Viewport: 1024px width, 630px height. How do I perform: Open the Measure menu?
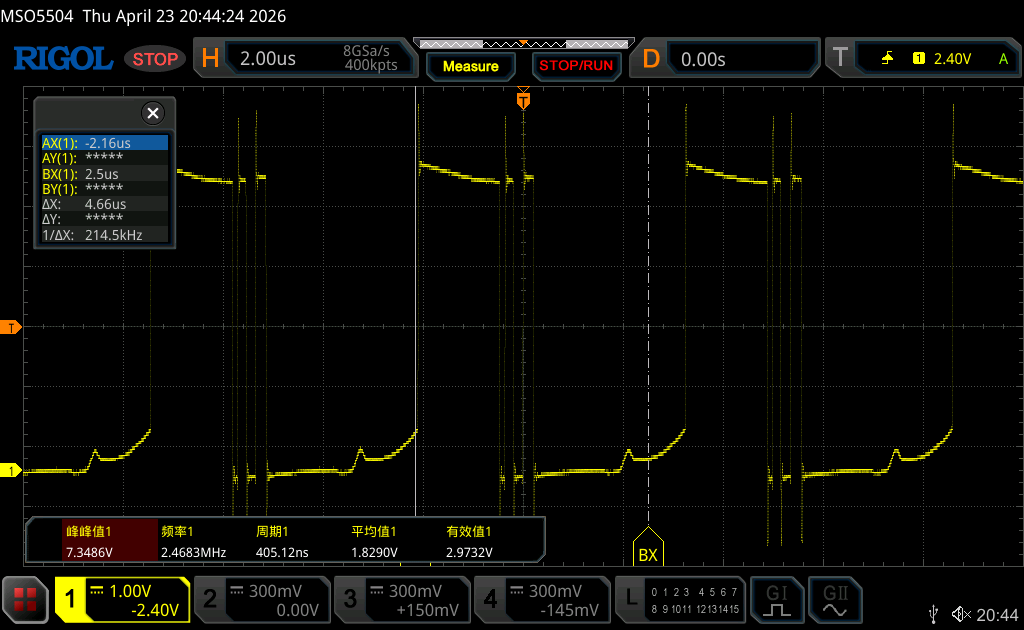(470, 66)
